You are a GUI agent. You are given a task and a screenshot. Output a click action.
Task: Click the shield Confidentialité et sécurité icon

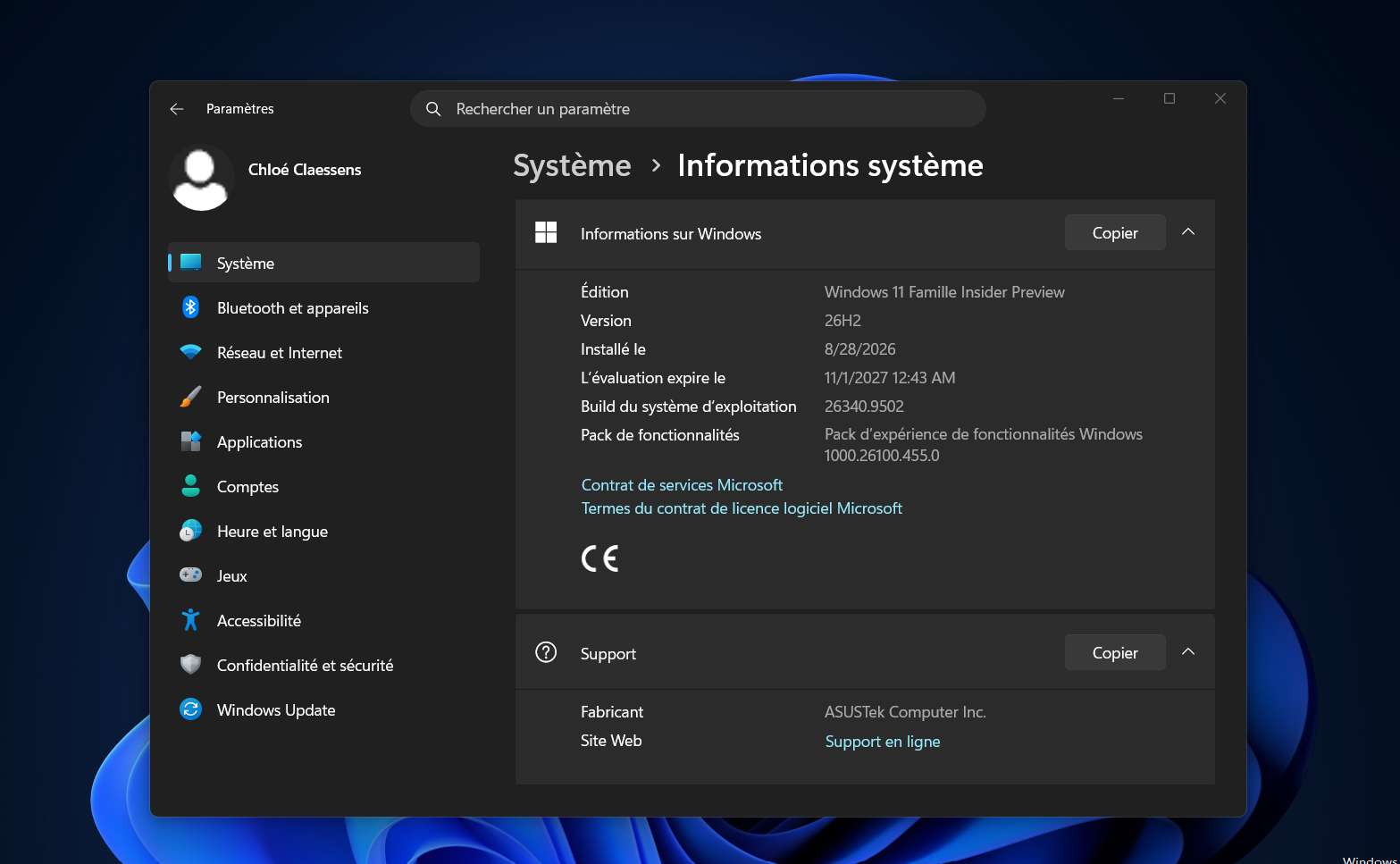[190, 665]
